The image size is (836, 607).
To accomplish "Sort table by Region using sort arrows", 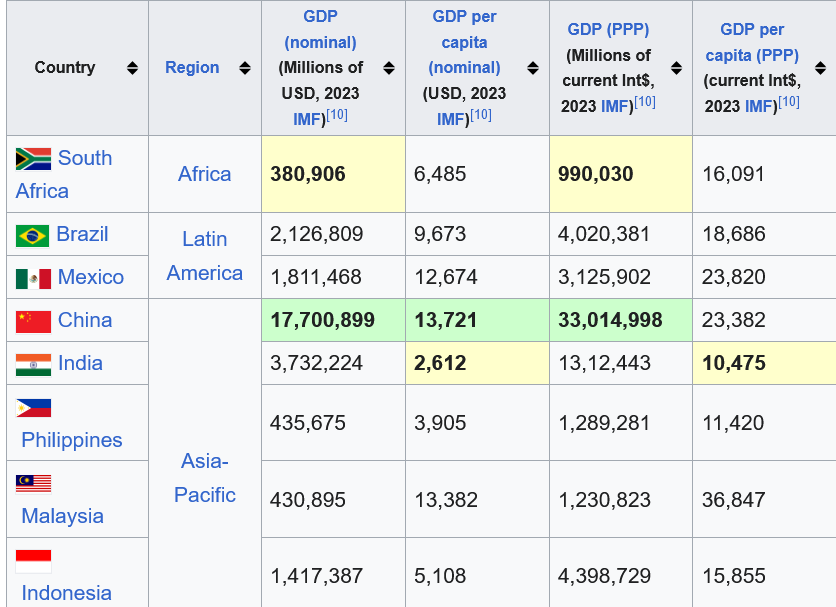I will point(245,68).
